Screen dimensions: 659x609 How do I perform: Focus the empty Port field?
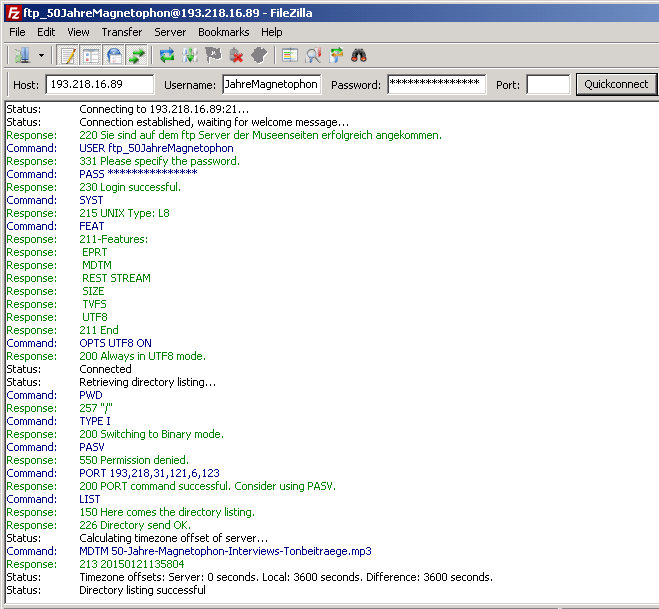(x=548, y=84)
